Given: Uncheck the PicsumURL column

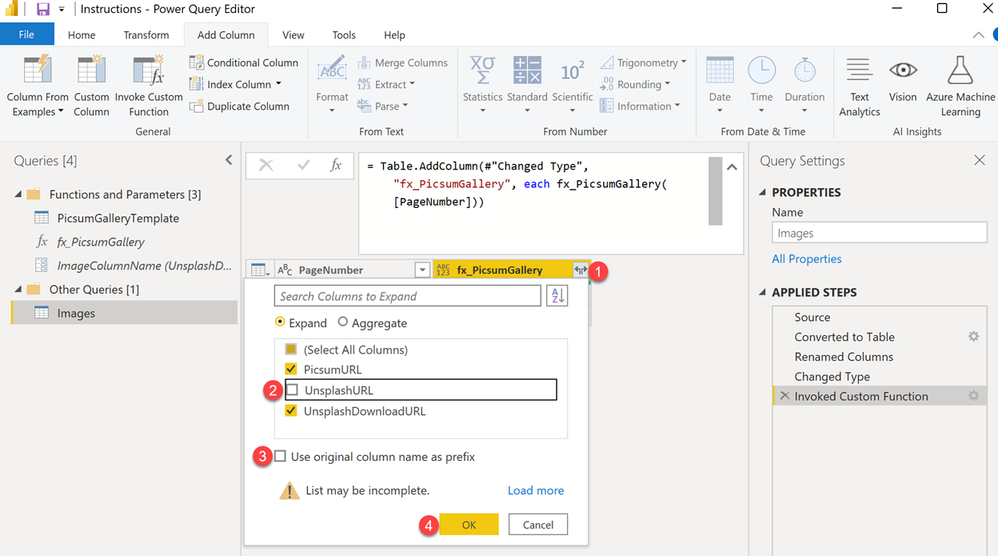Looking at the screenshot, I should tap(291, 369).
